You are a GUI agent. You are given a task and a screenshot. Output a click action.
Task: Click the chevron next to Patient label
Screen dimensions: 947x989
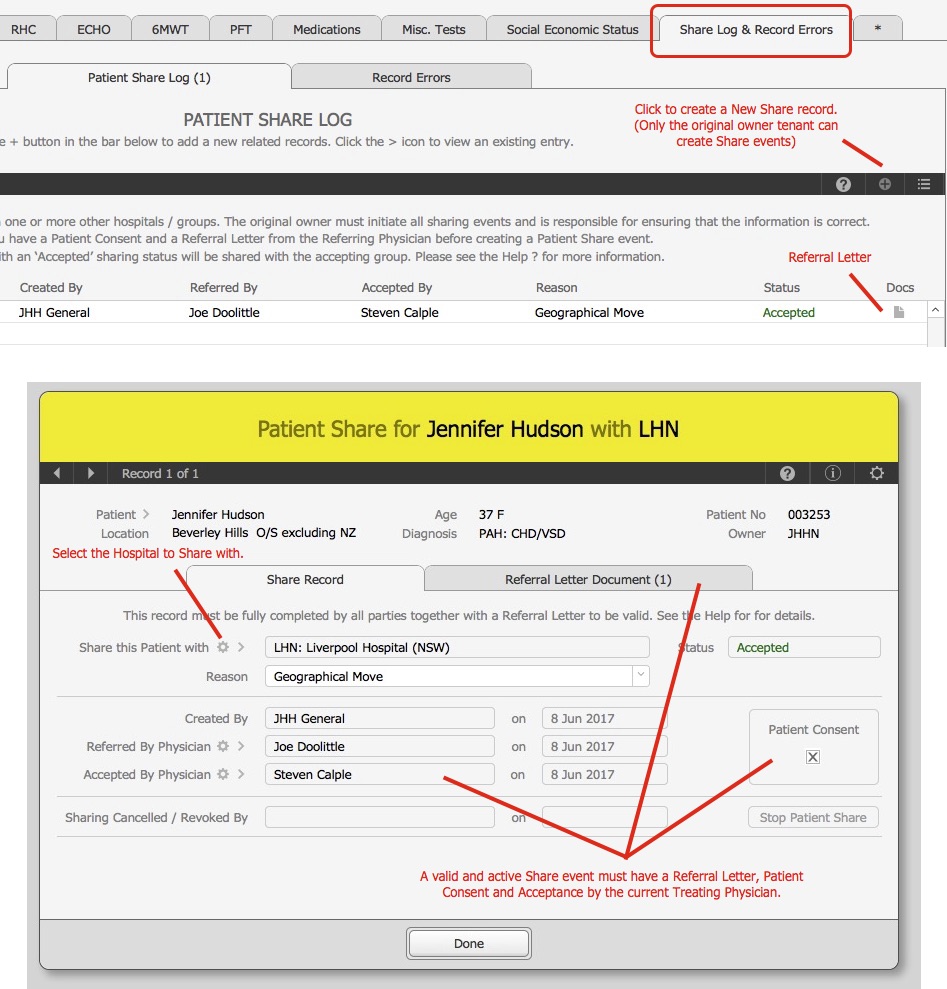coord(147,514)
